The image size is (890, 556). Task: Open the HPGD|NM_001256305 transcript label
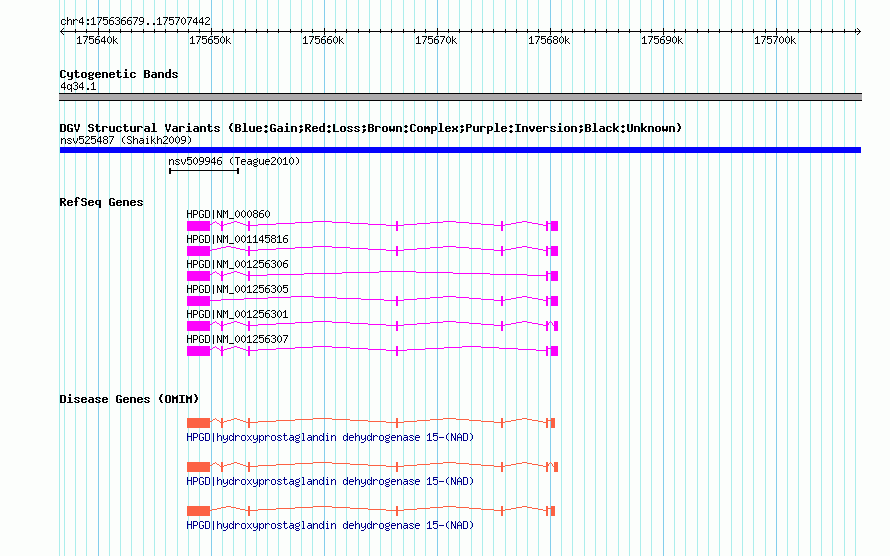pyautogui.click(x=237, y=289)
